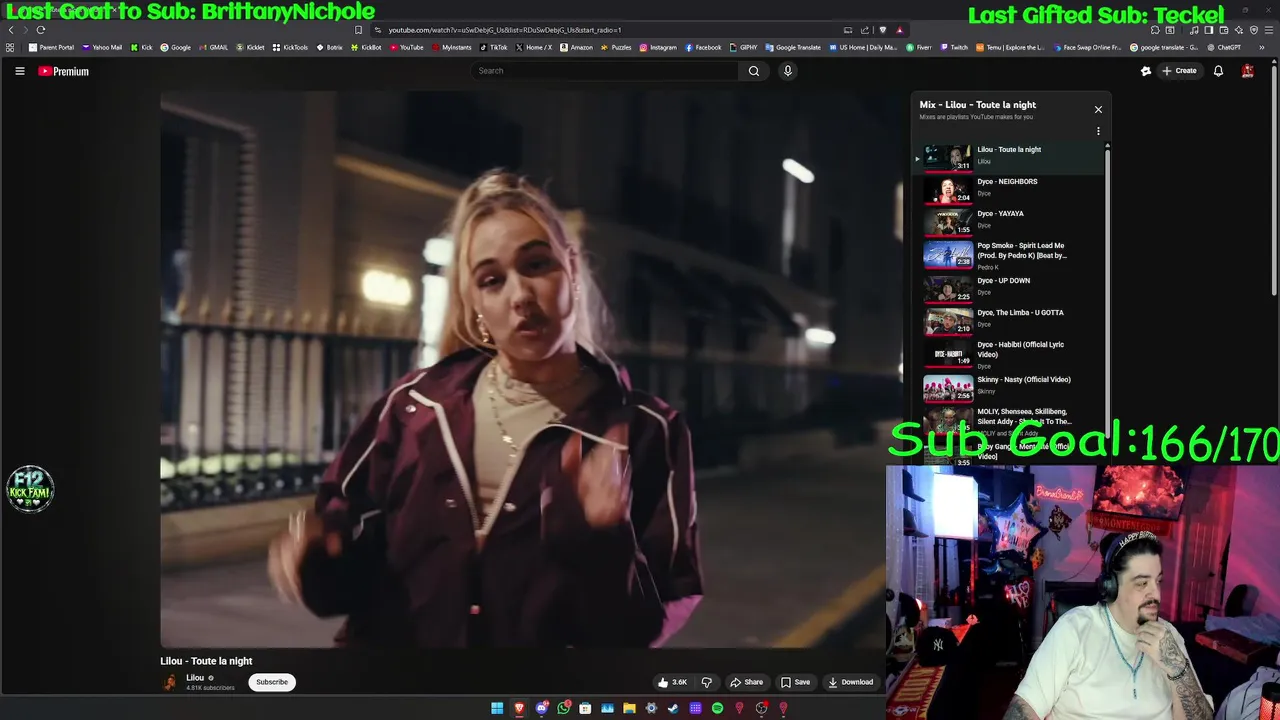Open Botrix bookmark
Viewport: 1280px width, 720px height.
pyautogui.click(x=330, y=47)
